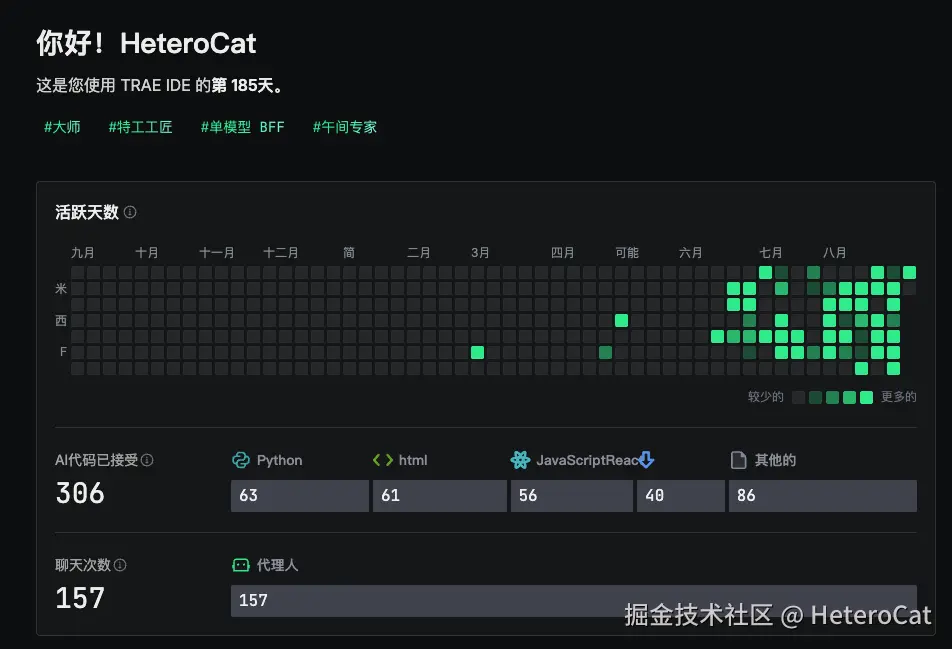Click the bright green cell under 可能

[621, 320]
